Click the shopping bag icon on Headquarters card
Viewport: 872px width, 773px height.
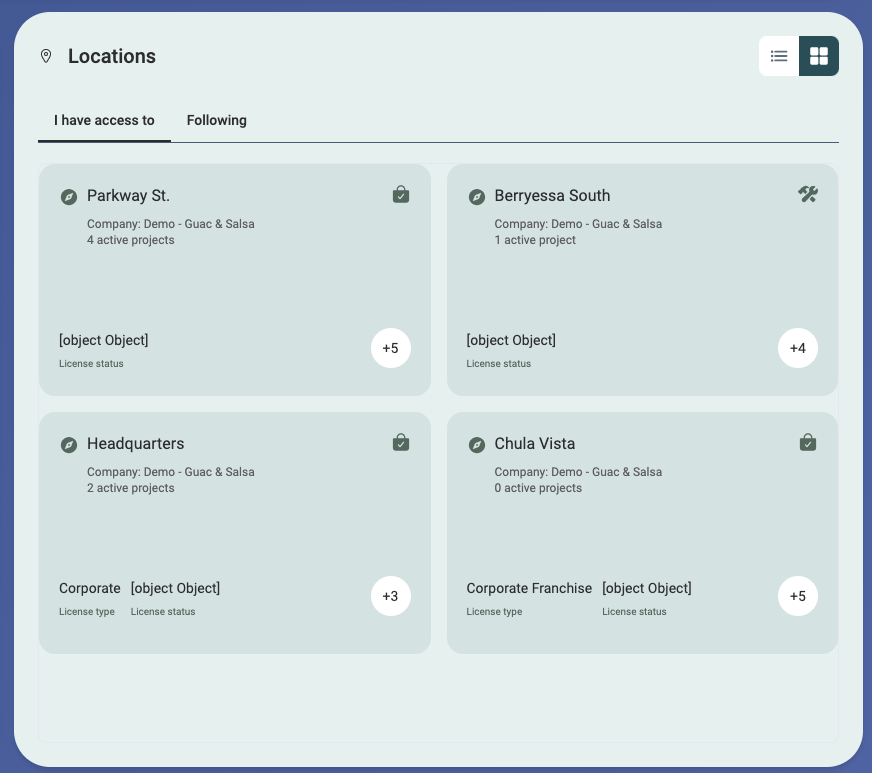[401, 442]
